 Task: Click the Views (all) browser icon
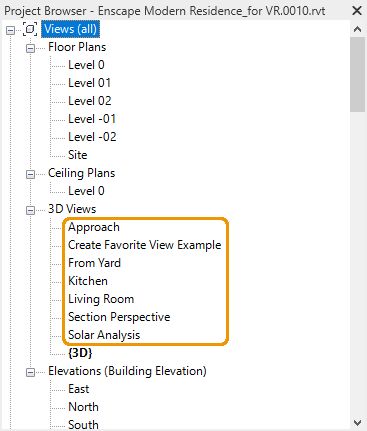point(30,29)
